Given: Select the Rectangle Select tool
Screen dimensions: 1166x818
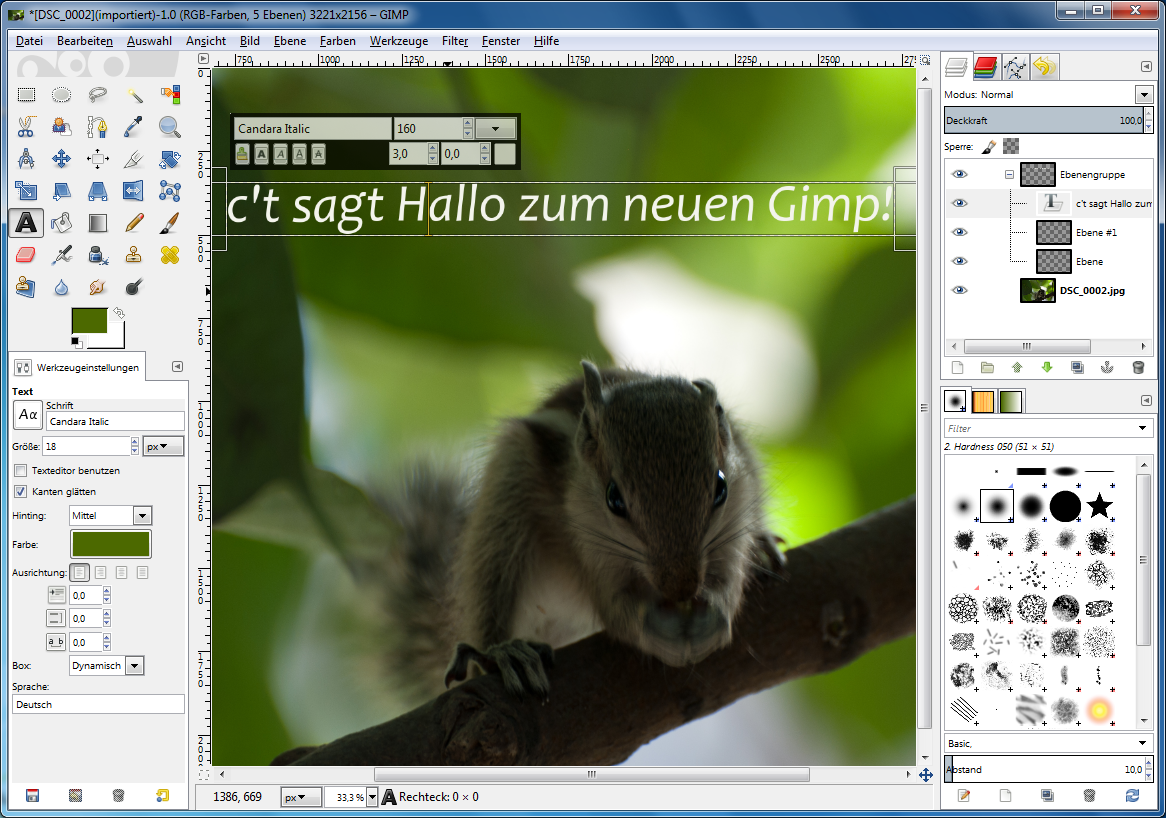Looking at the screenshot, I should coord(26,94).
